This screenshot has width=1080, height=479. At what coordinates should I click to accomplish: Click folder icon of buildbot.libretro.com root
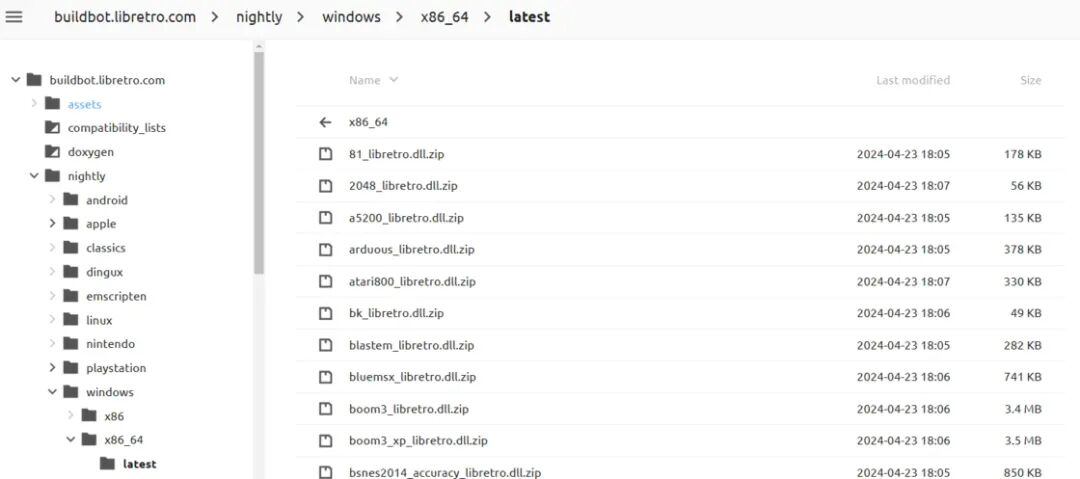point(34,80)
